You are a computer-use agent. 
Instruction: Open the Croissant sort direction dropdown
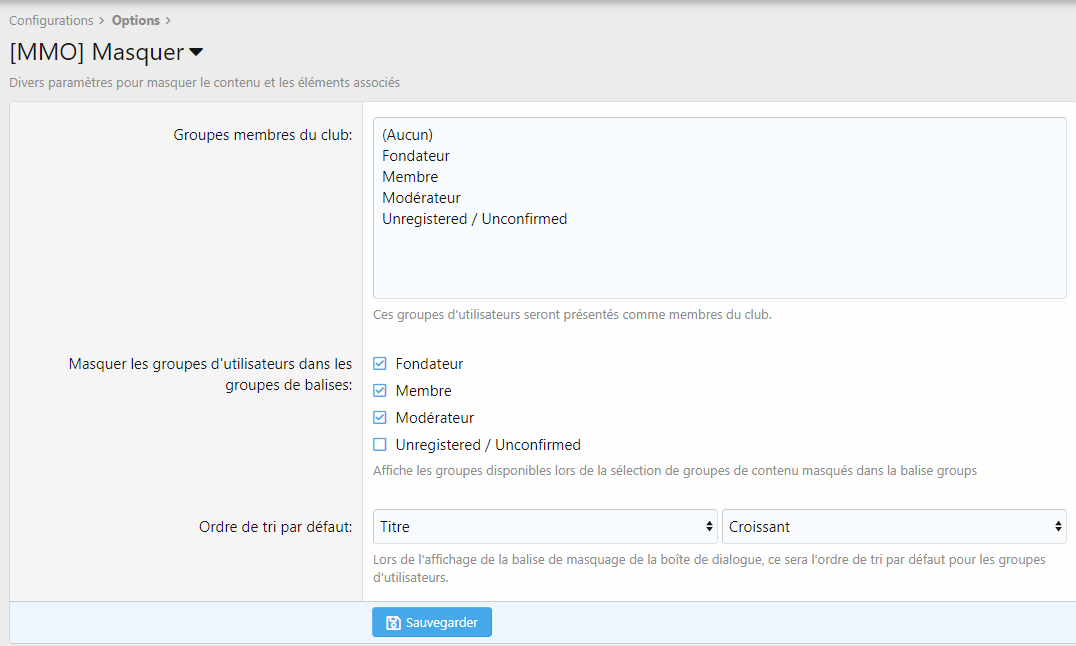click(894, 527)
